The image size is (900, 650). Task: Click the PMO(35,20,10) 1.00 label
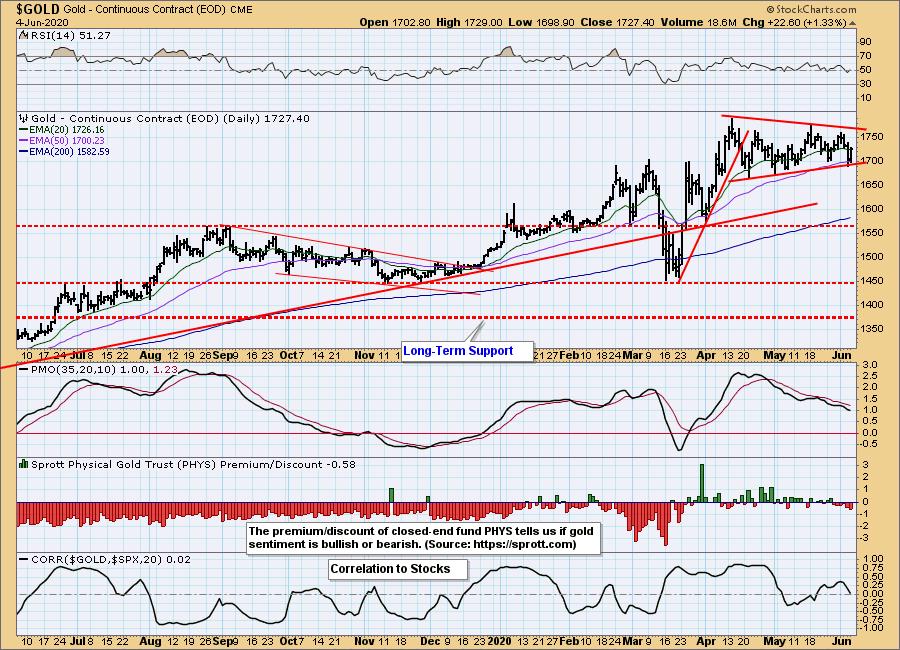coord(89,369)
